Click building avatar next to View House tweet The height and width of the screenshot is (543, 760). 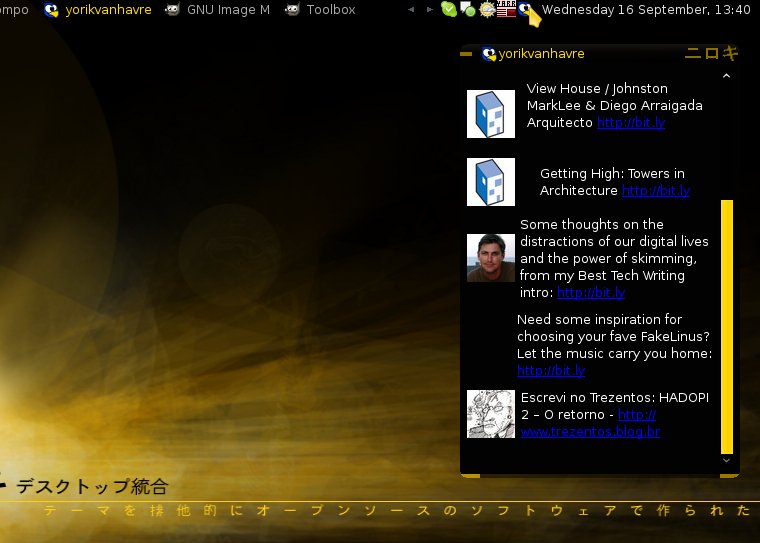[x=490, y=114]
